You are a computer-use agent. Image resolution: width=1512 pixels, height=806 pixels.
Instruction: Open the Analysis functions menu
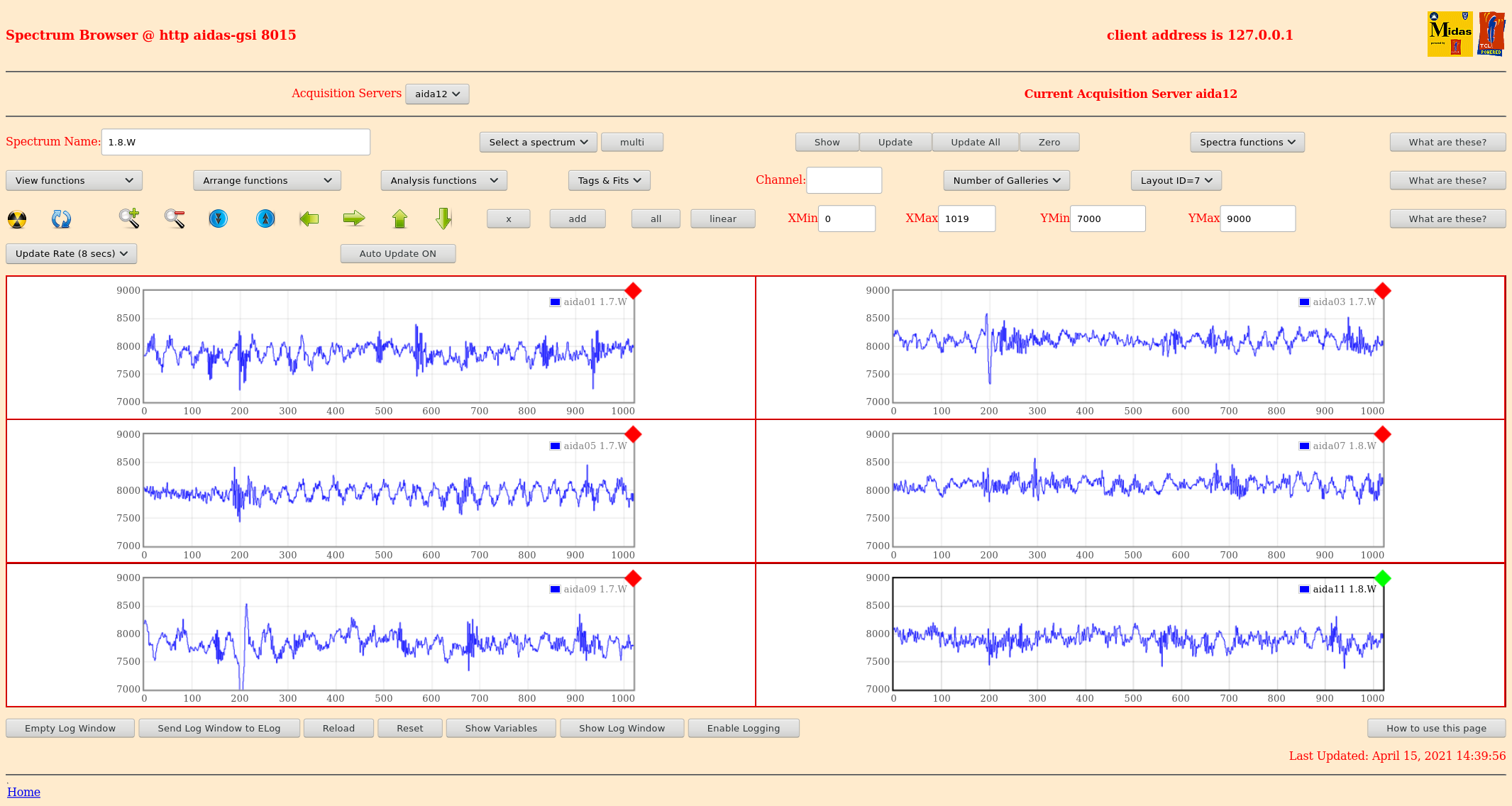click(443, 180)
